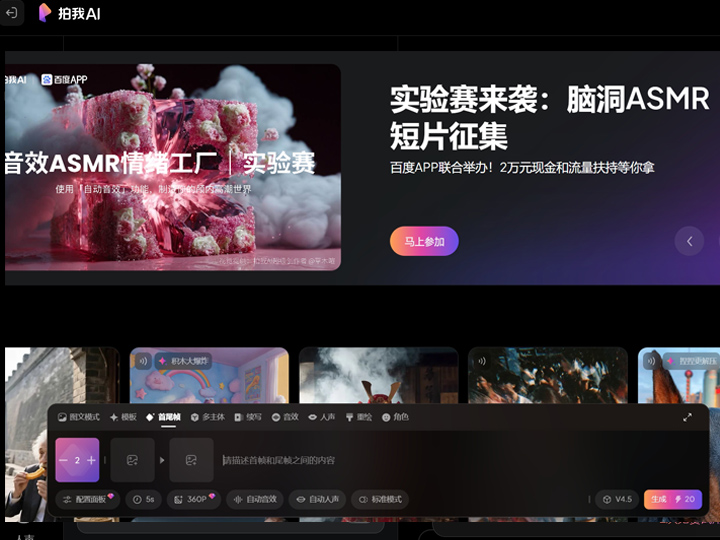Switch to the 重绘 tab
This screenshot has width=720, height=540.
(359, 417)
